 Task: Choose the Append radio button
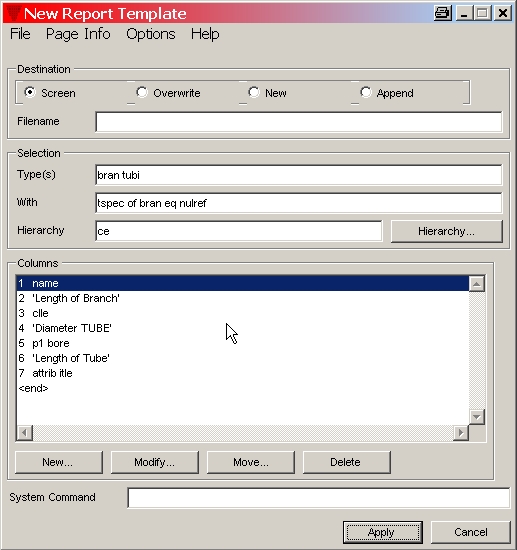coord(366,93)
